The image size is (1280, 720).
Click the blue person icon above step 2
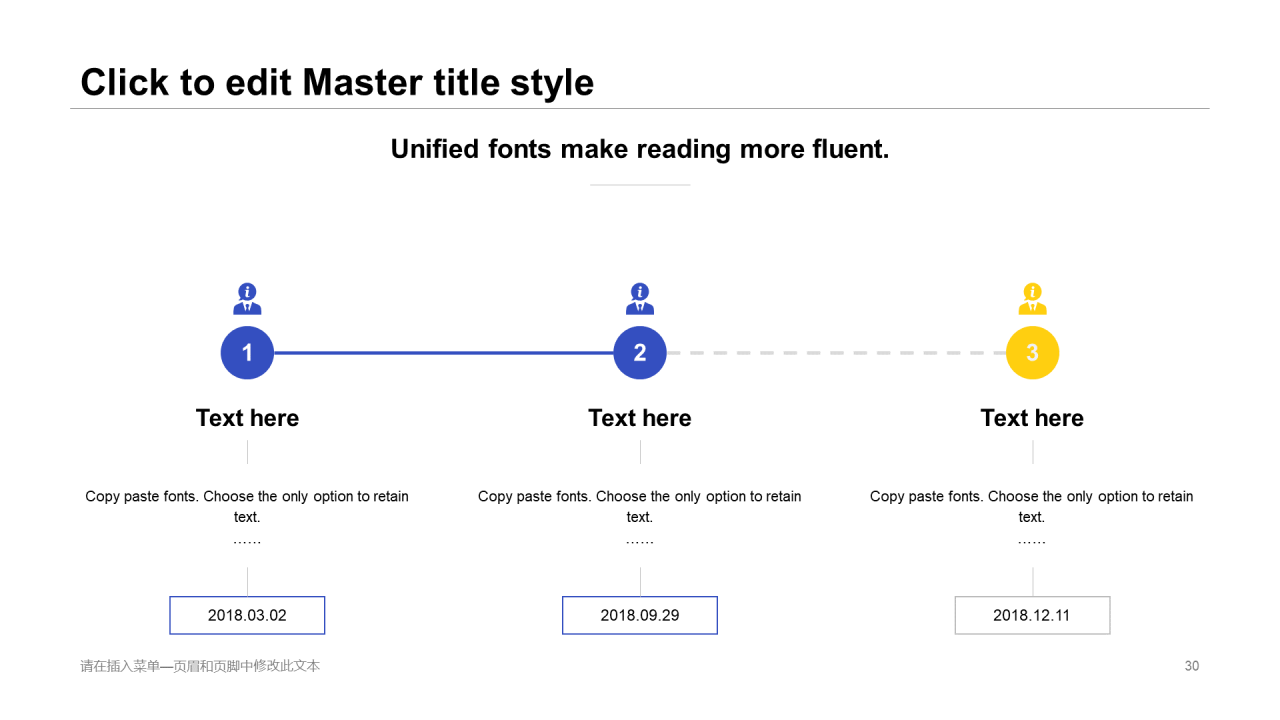click(x=640, y=299)
